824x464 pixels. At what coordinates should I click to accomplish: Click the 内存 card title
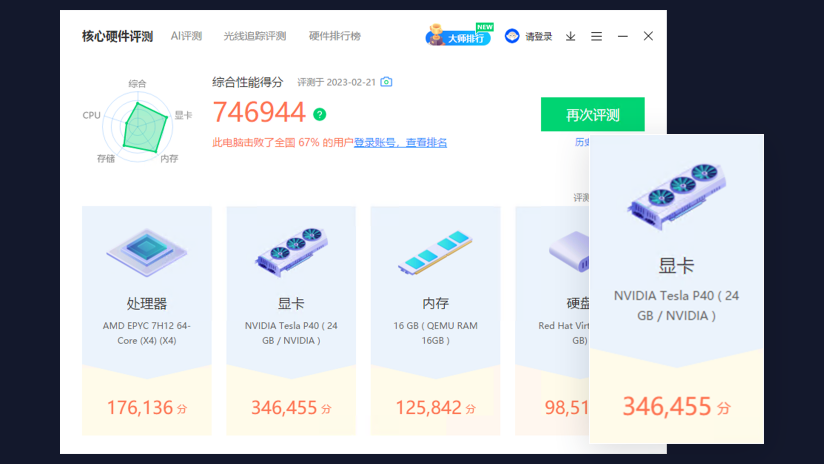tap(436, 303)
